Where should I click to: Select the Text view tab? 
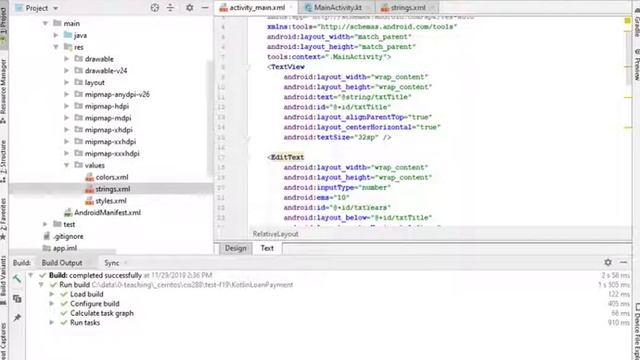tap(267, 248)
